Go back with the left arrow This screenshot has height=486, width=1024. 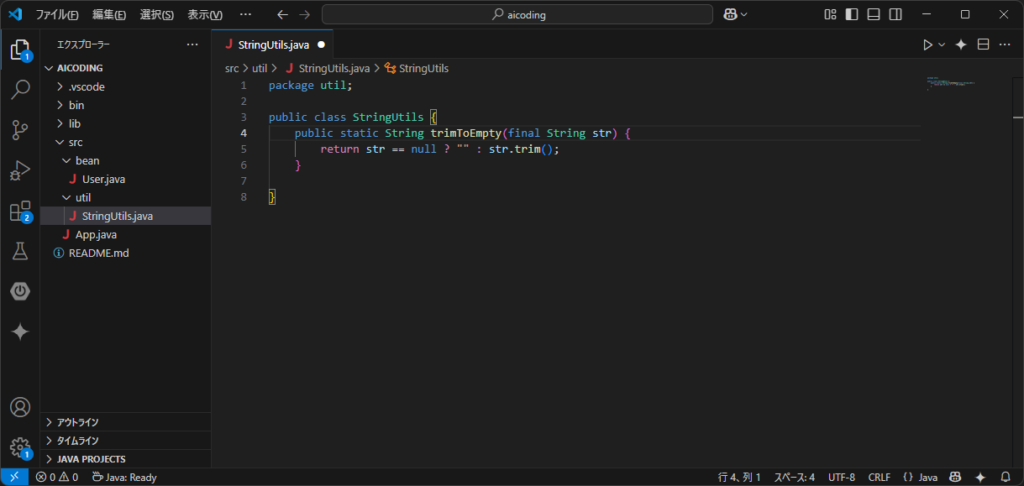tap(281, 14)
